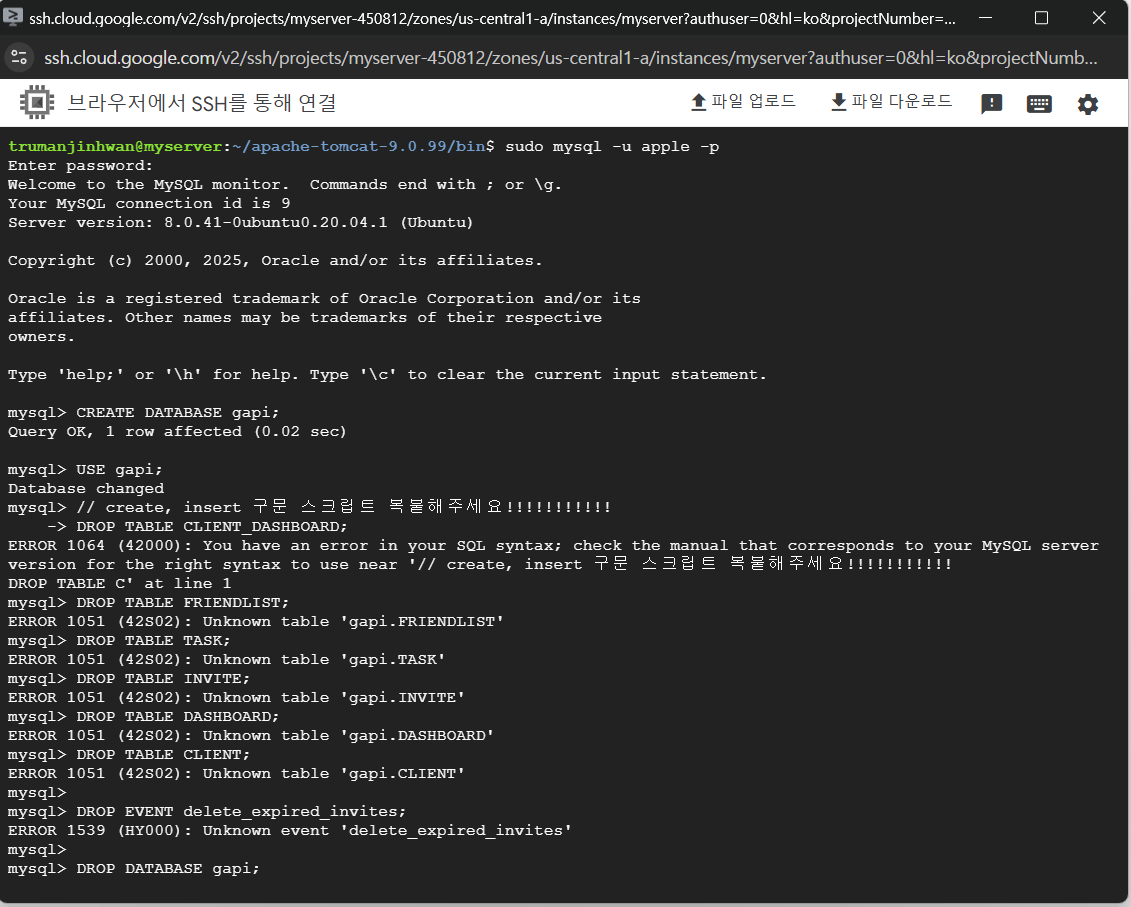
Task: Click the SSH chip logo icon
Action: click(37, 103)
